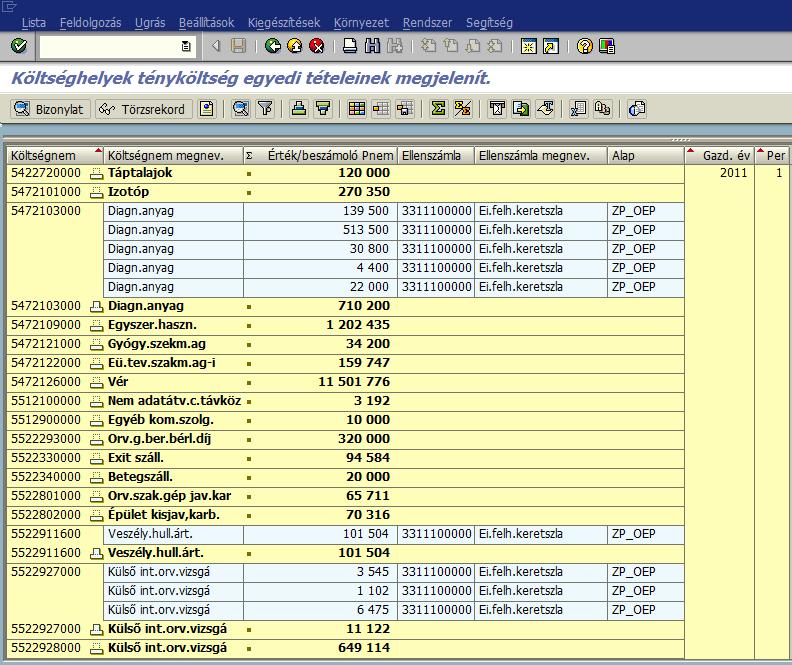This screenshot has height=665, width=792.
Task: Click the Print icon in the standard toolbar
Action: [x=350, y=46]
